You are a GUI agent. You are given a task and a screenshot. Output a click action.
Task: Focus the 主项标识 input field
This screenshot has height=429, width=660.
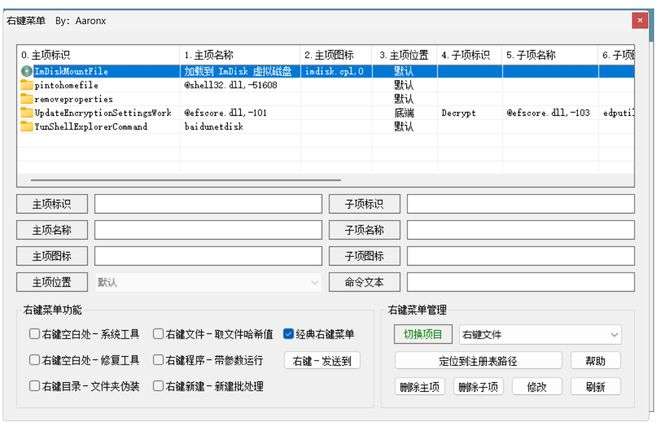(x=208, y=204)
